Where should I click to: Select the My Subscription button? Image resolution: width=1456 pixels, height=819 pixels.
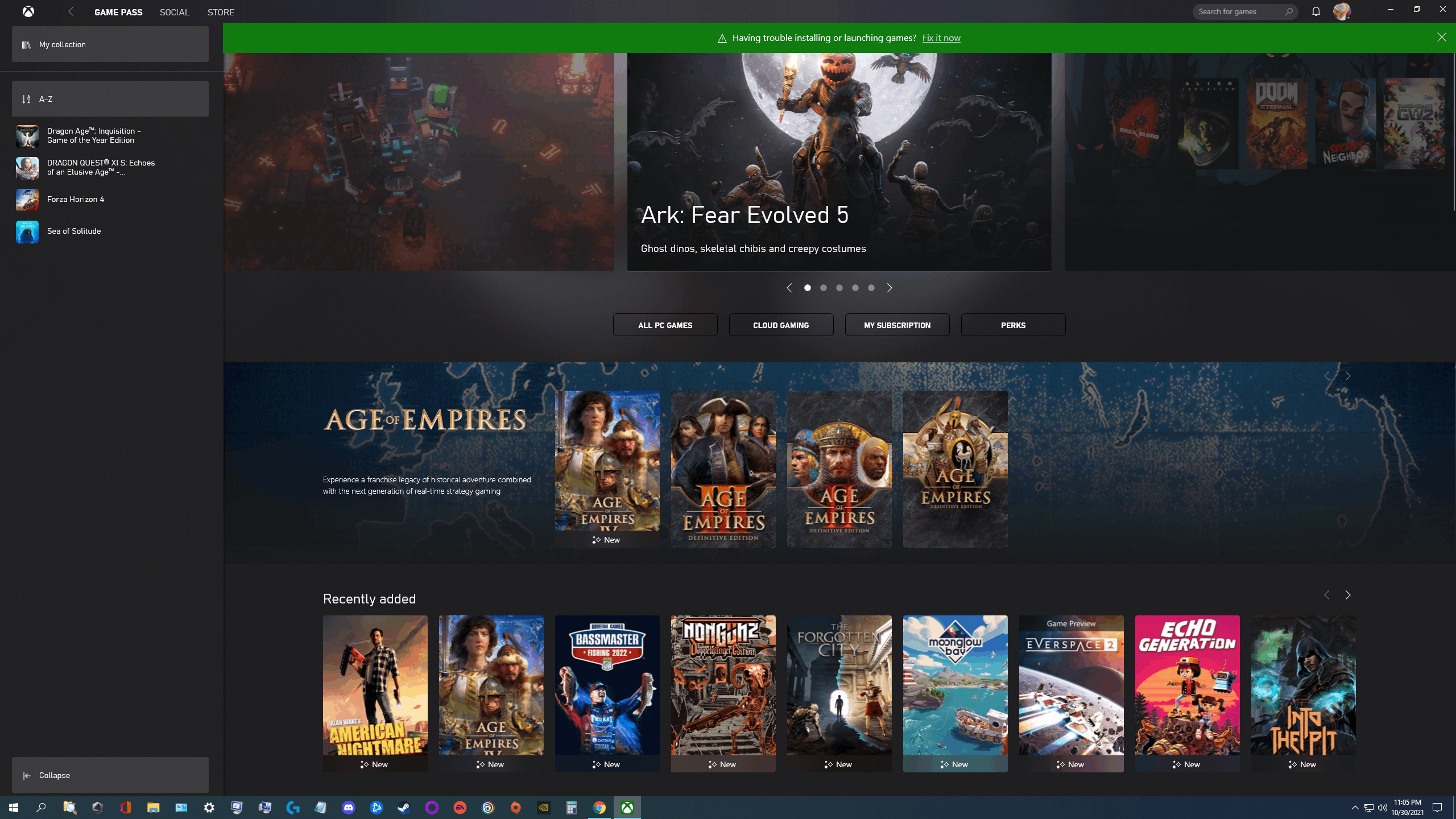tap(897, 325)
